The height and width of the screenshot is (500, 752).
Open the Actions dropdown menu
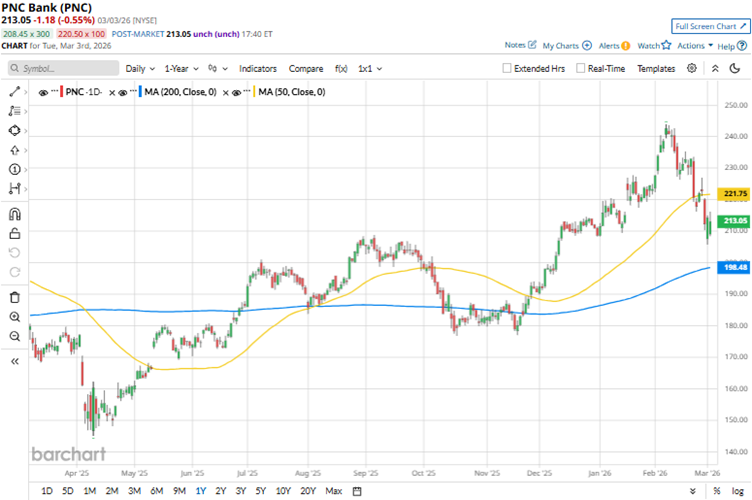(694, 46)
